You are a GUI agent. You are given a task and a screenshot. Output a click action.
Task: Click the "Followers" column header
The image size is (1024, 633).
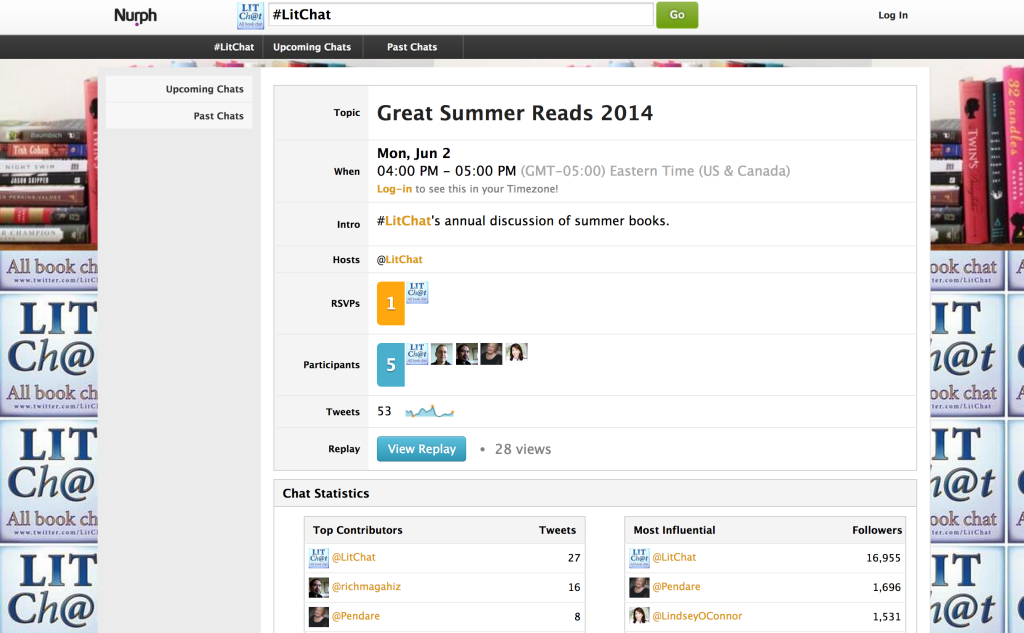click(x=877, y=530)
